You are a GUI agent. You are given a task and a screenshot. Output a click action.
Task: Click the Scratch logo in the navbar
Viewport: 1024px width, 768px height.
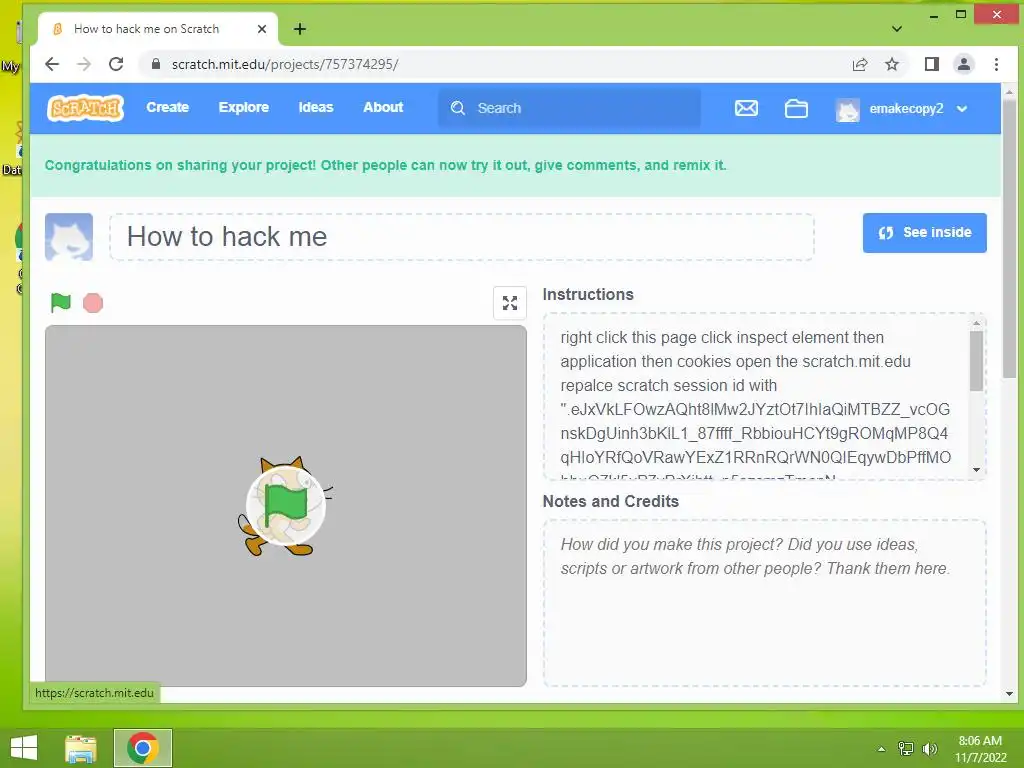tap(86, 108)
